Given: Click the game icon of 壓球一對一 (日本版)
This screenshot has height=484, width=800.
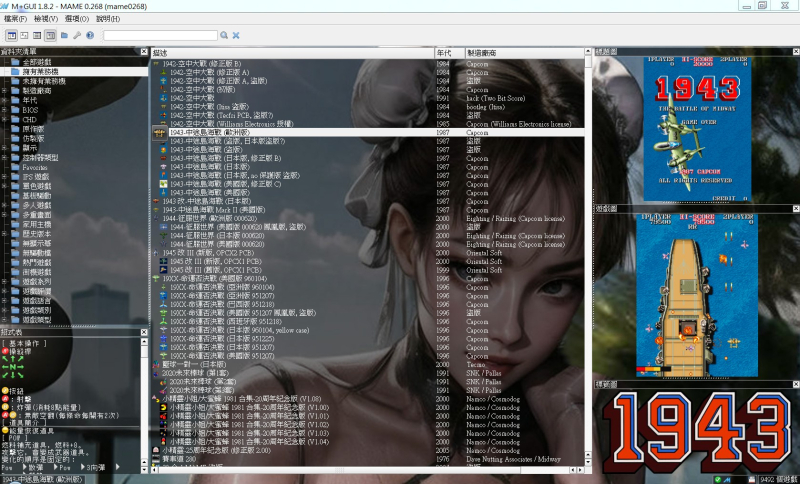Looking at the screenshot, I should [156, 365].
